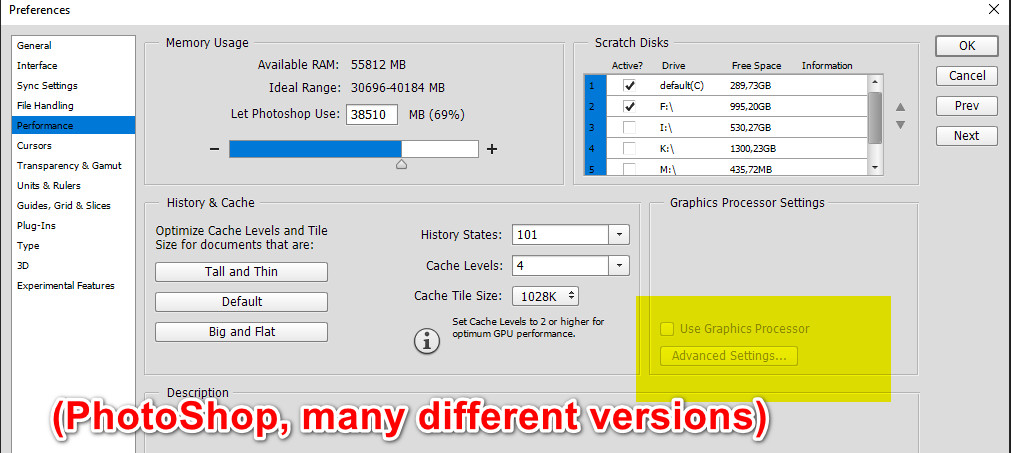Activate the K:\ scratch disk checkbox
Image resolution: width=1011 pixels, height=453 pixels.
[629, 148]
